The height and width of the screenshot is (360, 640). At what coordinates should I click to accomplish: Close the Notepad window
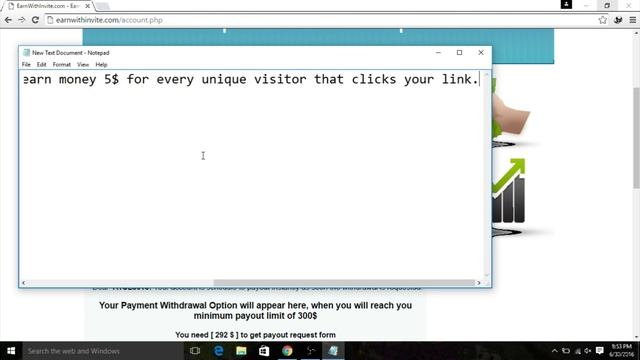tap(481, 53)
